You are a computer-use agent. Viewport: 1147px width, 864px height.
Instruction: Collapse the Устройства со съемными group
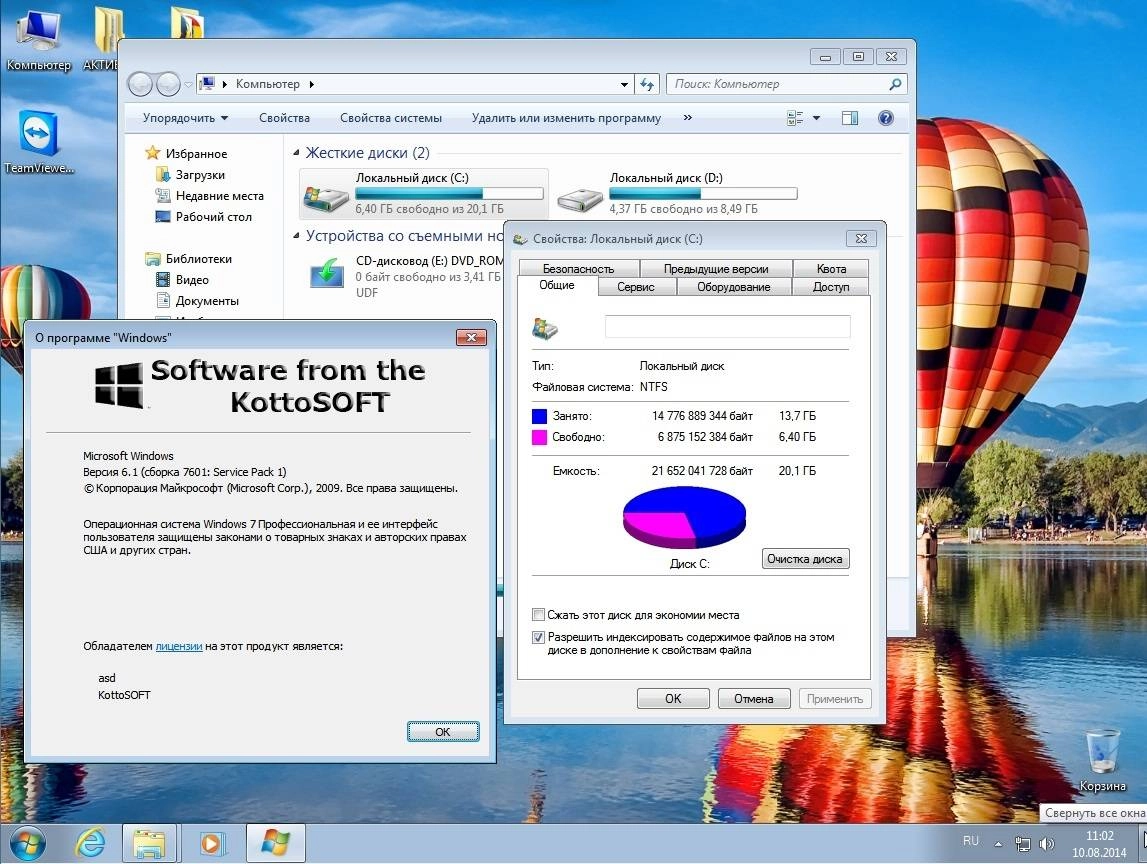pyautogui.click(x=296, y=236)
